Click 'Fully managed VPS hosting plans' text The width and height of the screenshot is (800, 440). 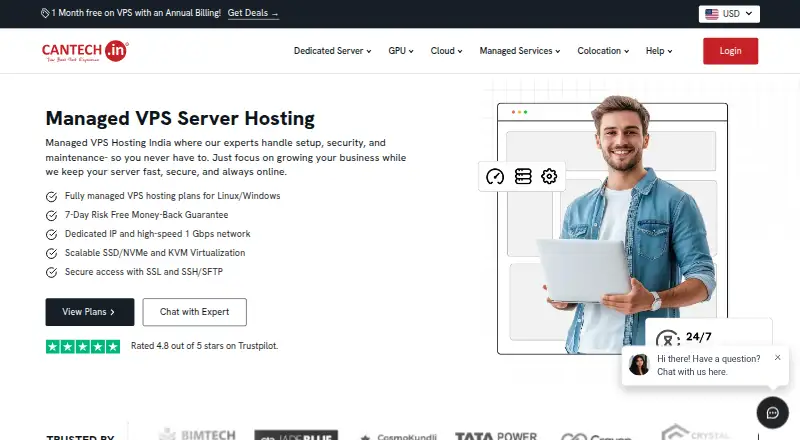[172, 196]
